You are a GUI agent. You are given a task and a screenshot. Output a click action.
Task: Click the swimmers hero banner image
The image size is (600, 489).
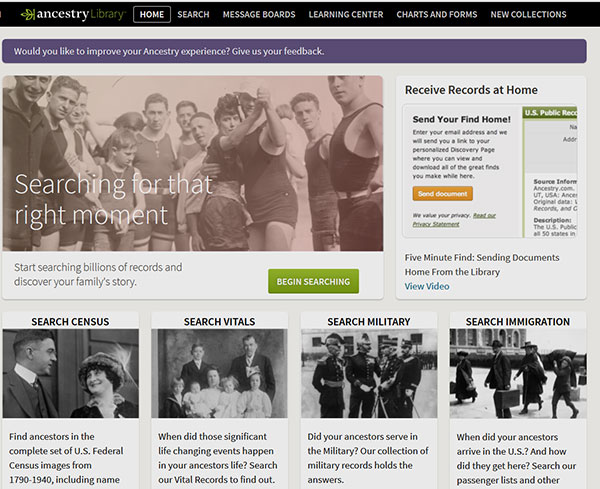click(193, 163)
